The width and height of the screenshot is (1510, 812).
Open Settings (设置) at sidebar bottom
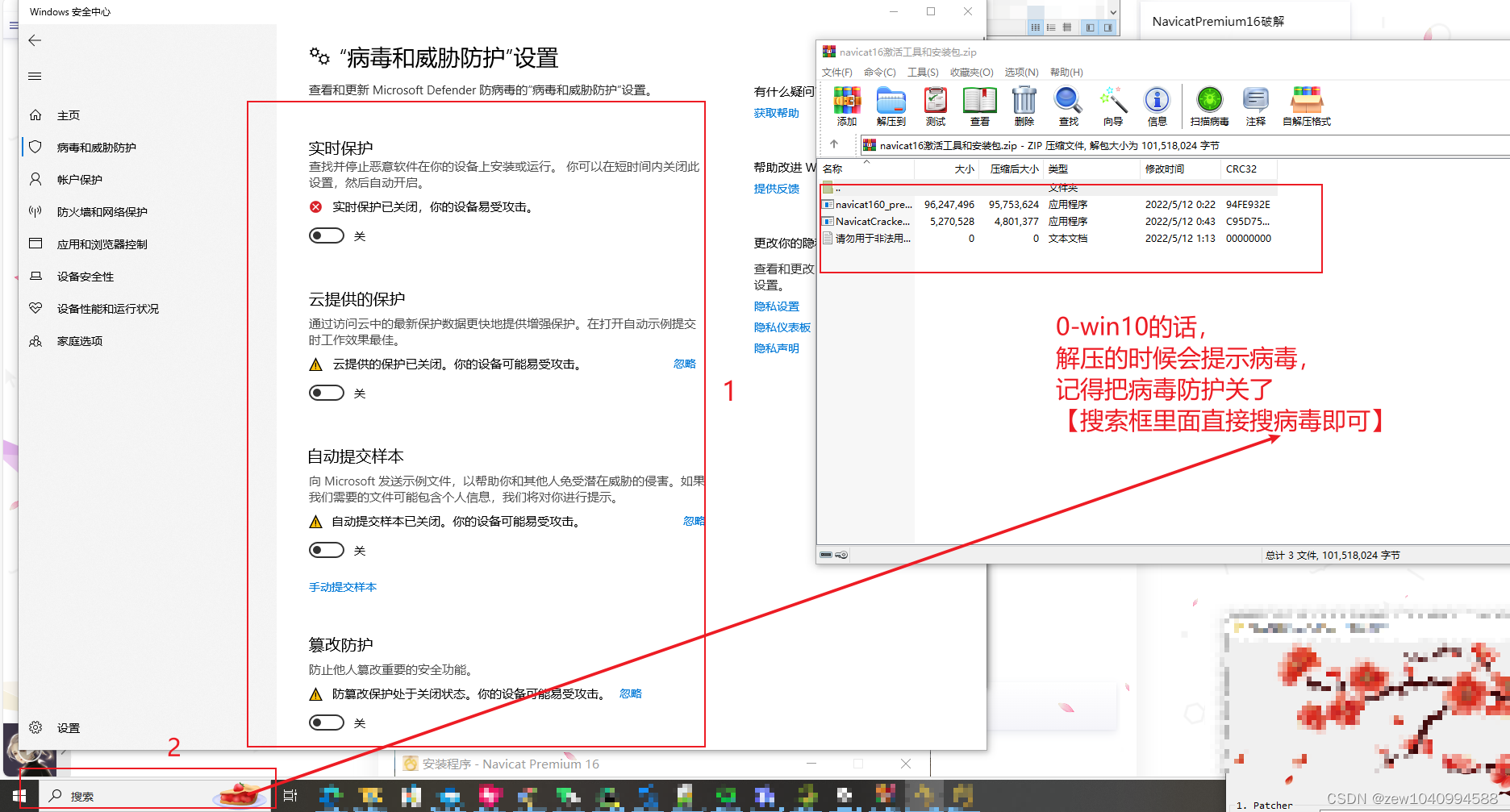click(69, 728)
